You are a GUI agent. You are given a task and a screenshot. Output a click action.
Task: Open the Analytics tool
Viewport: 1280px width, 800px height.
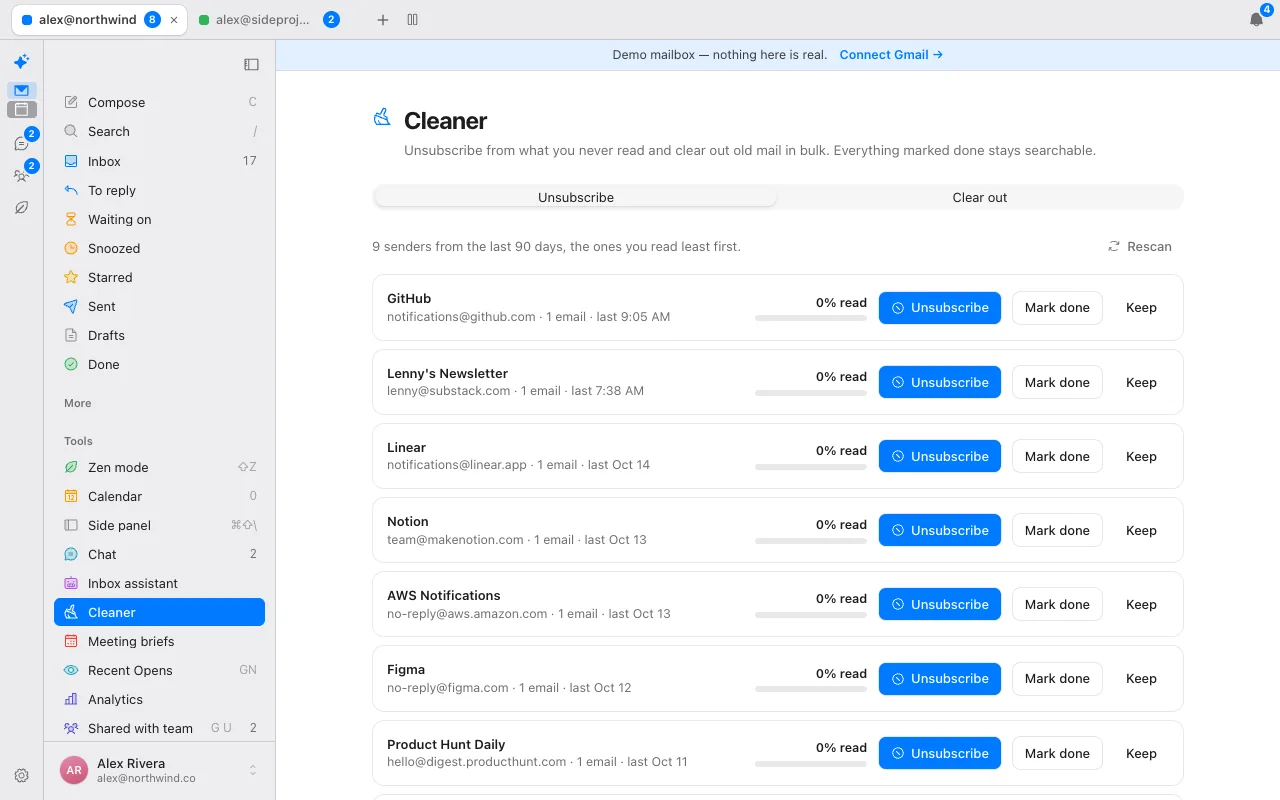pos(160,699)
